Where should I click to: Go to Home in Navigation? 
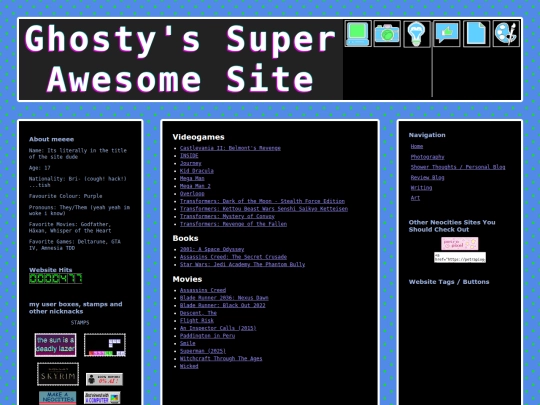pos(417,146)
